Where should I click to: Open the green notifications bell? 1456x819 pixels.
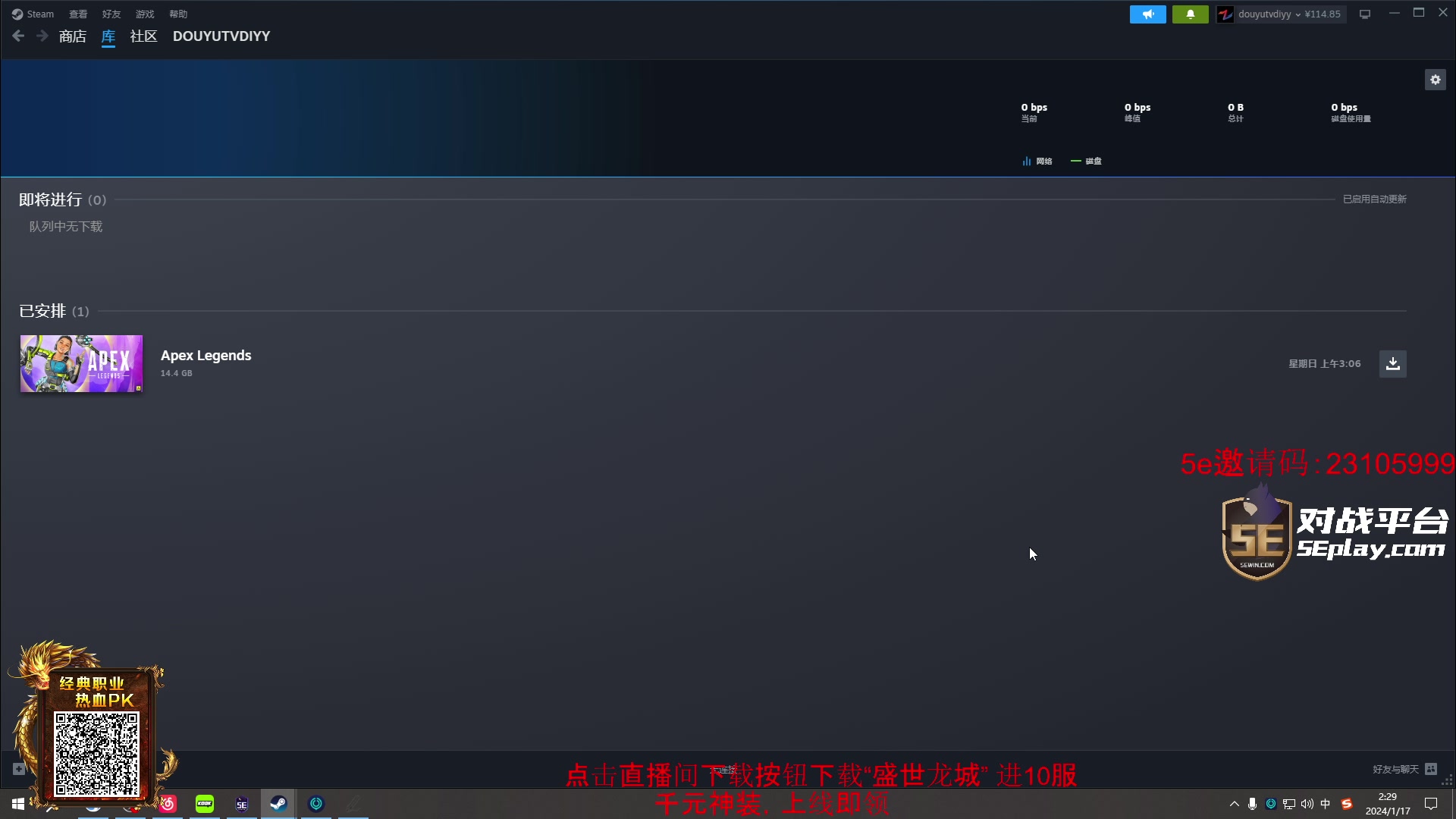(x=1190, y=14)
